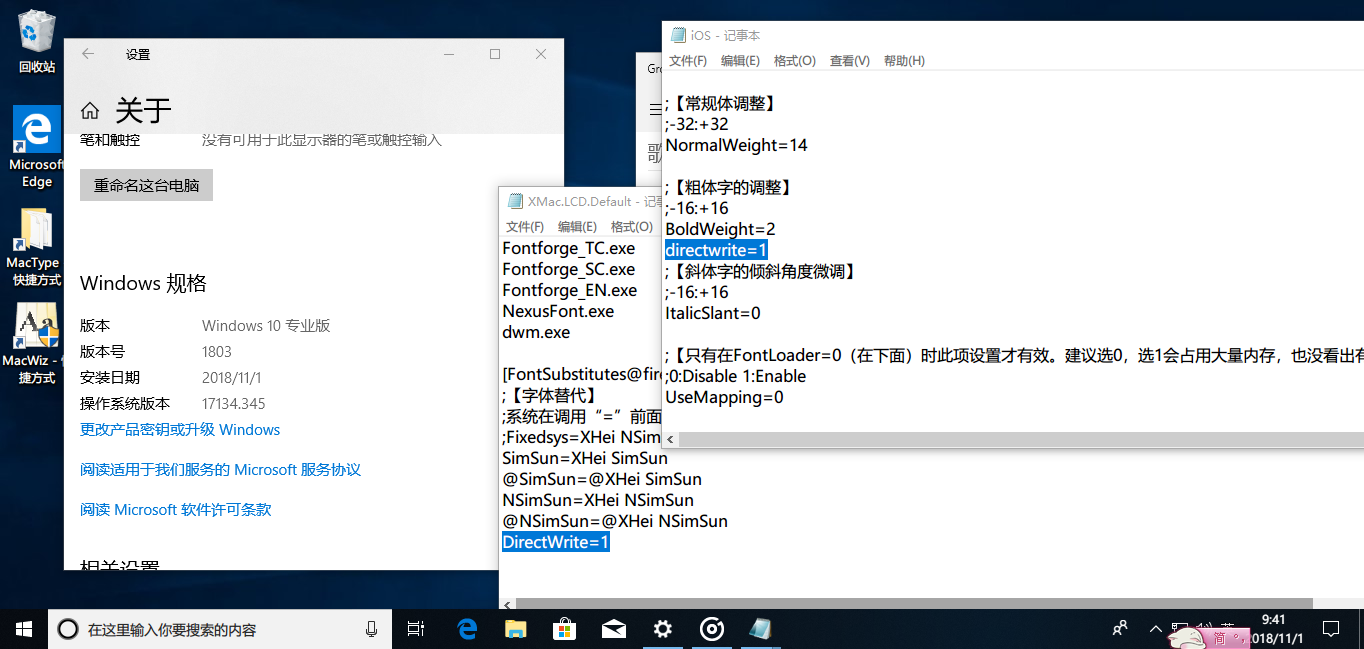Viewport: 1364px width, 649px height.
Task: Open 编辑(E) menu in XMac.LCD.Default notepad
Action: (x=577, y=226)
